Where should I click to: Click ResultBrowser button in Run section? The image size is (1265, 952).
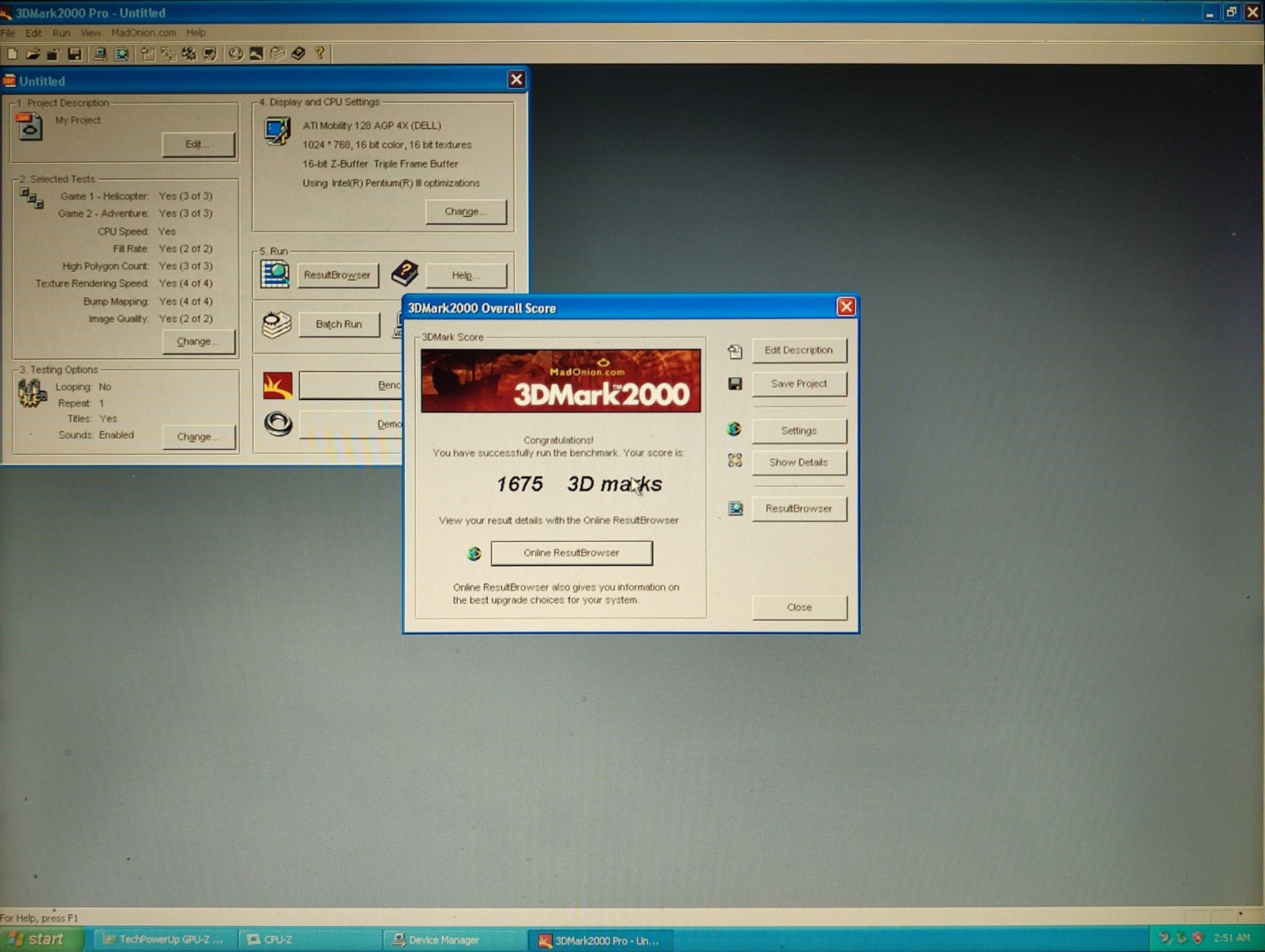tap(338, 275)
